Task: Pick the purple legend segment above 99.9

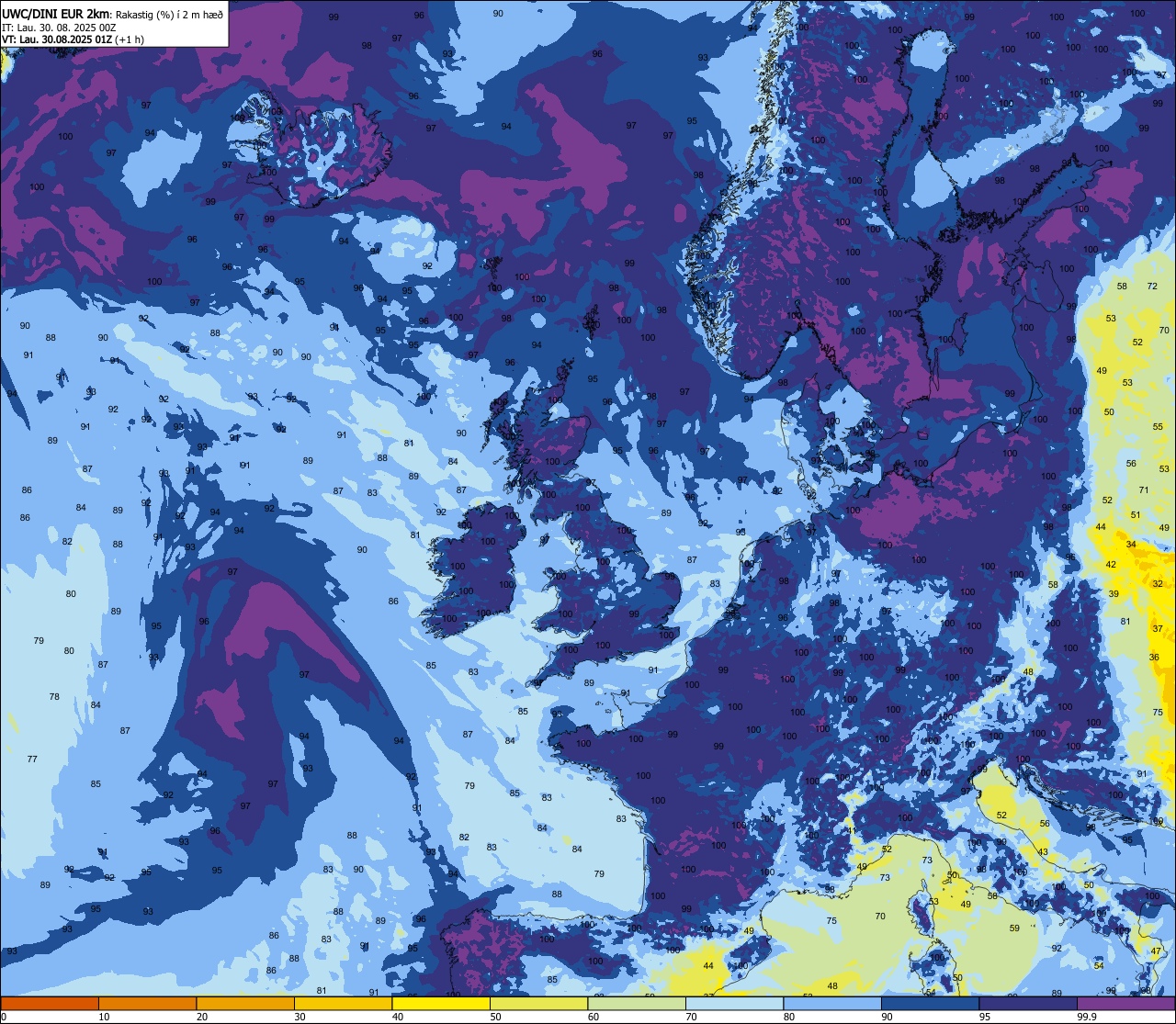Action: coord(1125,1004)
